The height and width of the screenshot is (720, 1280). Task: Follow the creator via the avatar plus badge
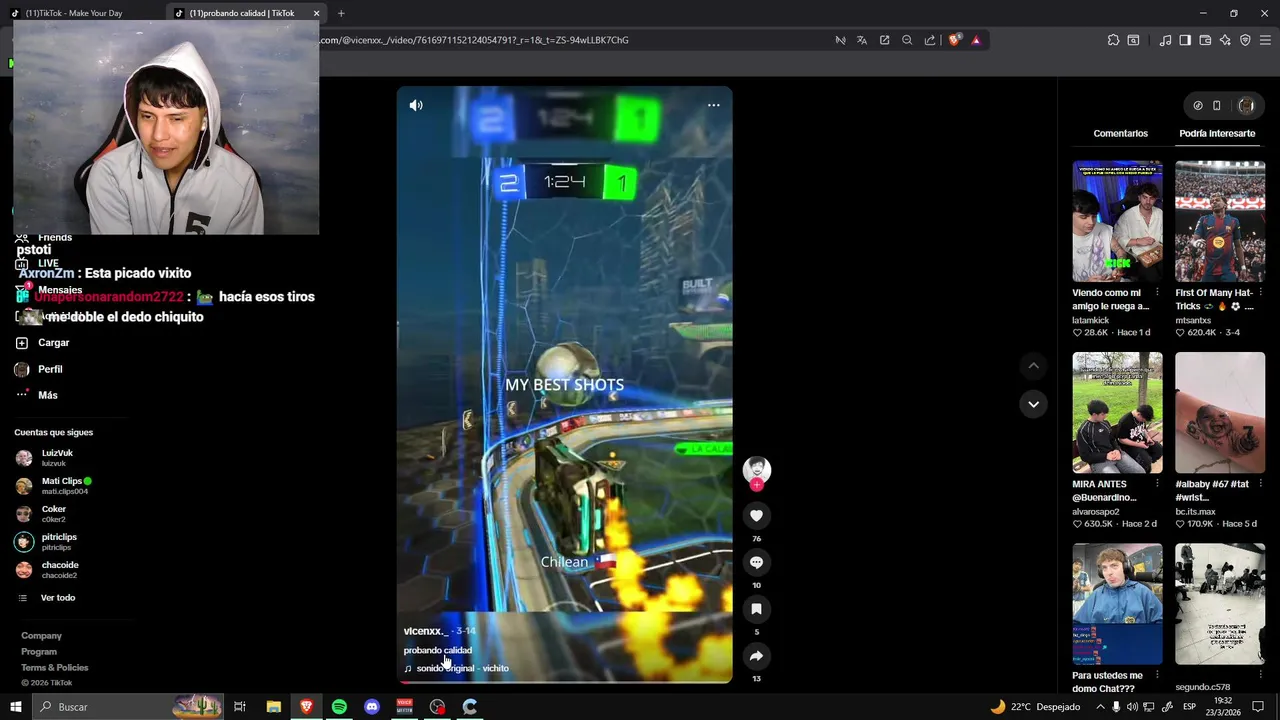pyautogui.click(x=756, y=485)
